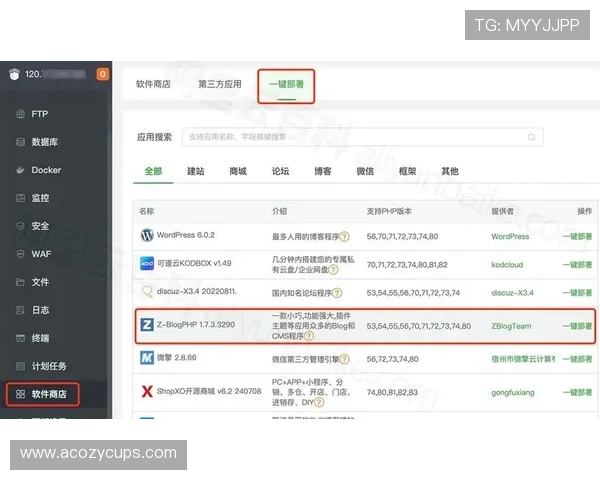Screen dimensions: 600x480
Task: Open the gongfuxiang provider link
Action: click(x=513, y=392)
